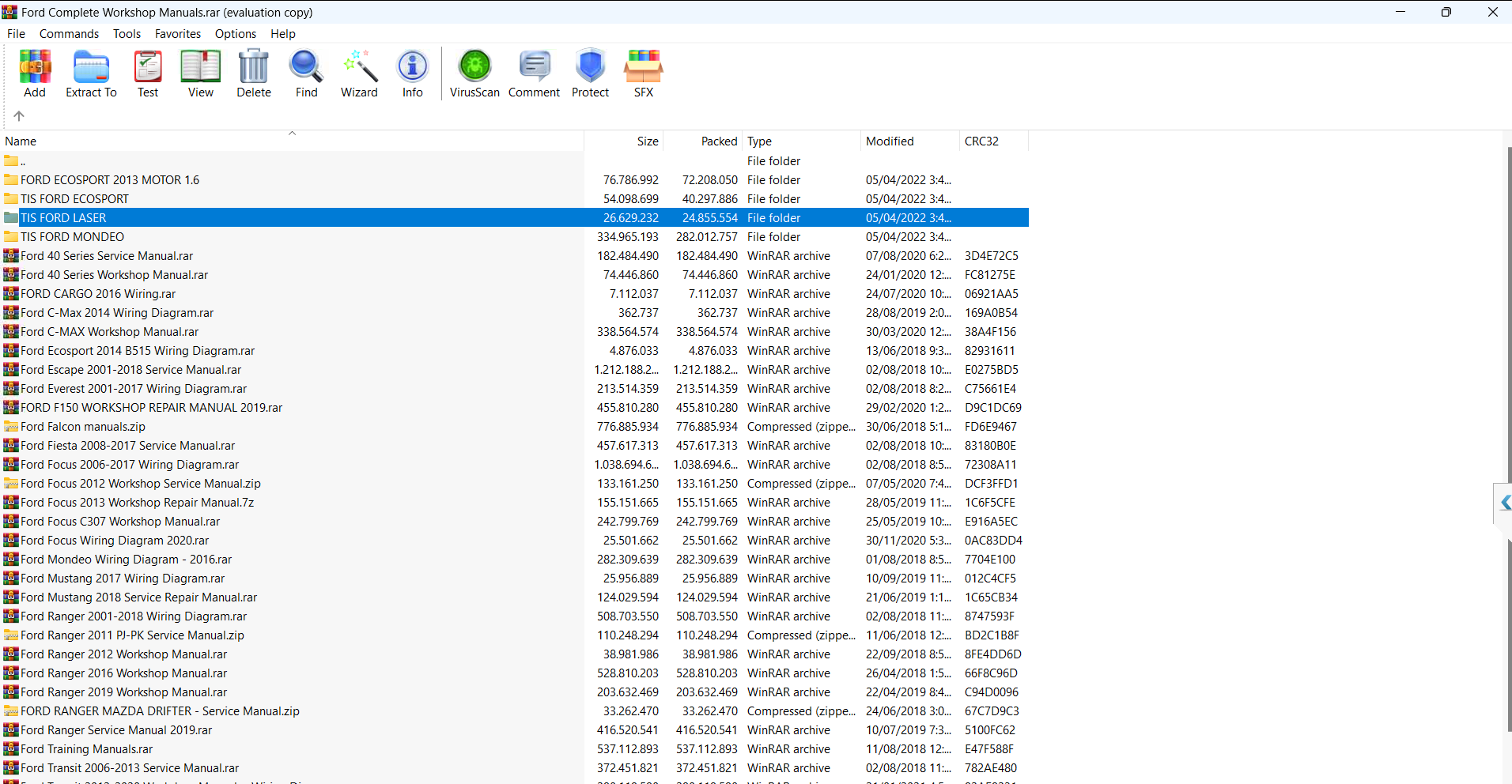1512x784 pixels.
Task: Click the View toolbar icon
Action: point(200,73)
